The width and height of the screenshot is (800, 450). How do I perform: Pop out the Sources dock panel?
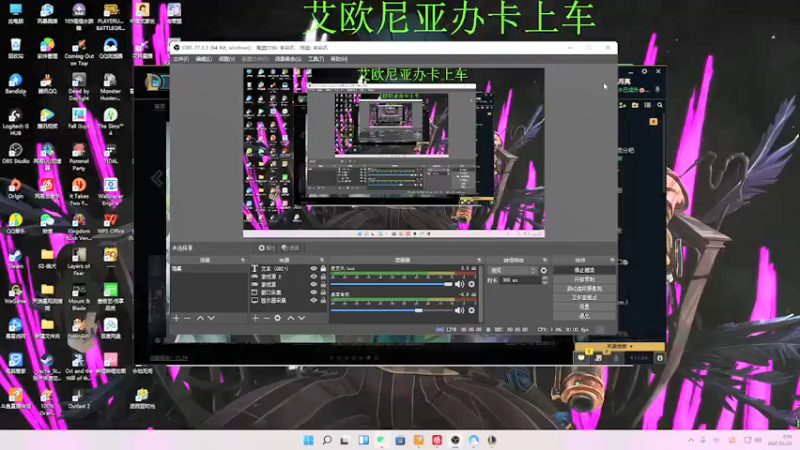[321, 260]
